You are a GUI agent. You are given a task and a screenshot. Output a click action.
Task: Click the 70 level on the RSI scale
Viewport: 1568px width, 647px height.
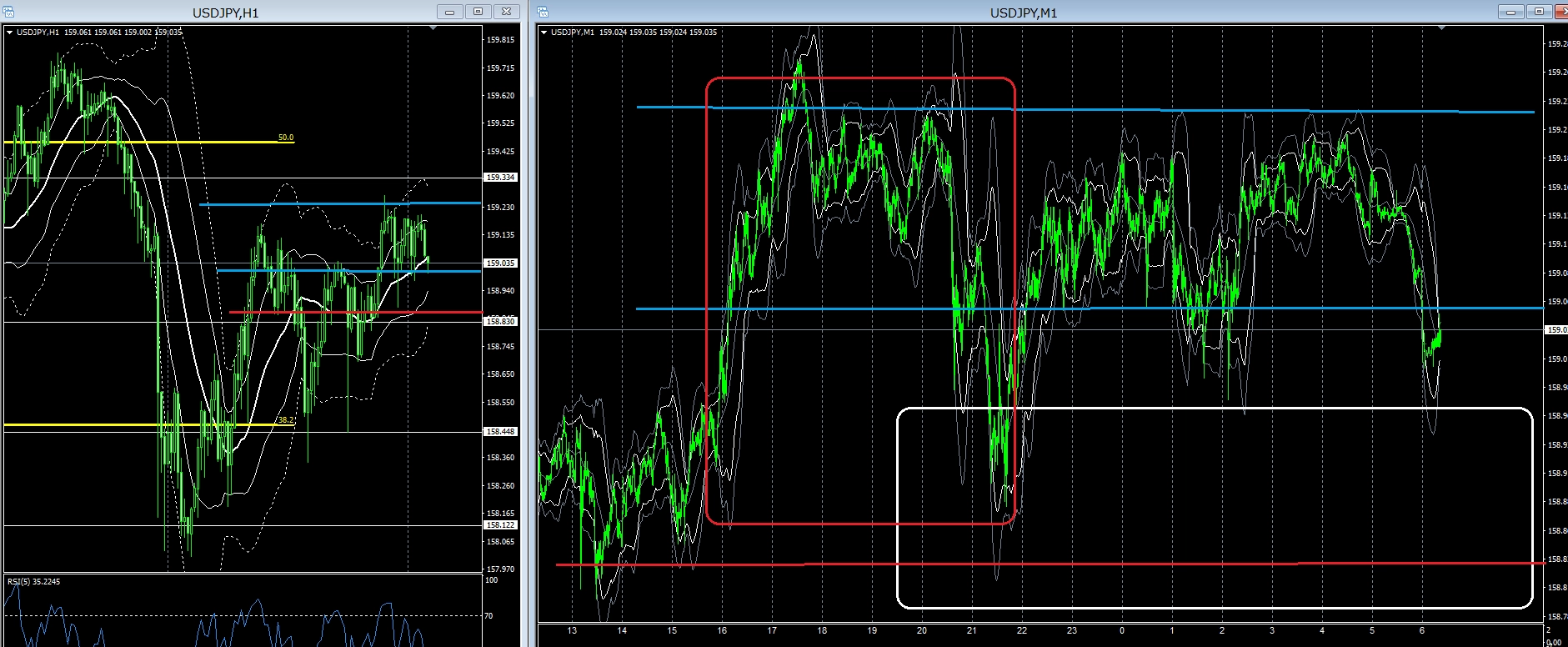(489, 616)
